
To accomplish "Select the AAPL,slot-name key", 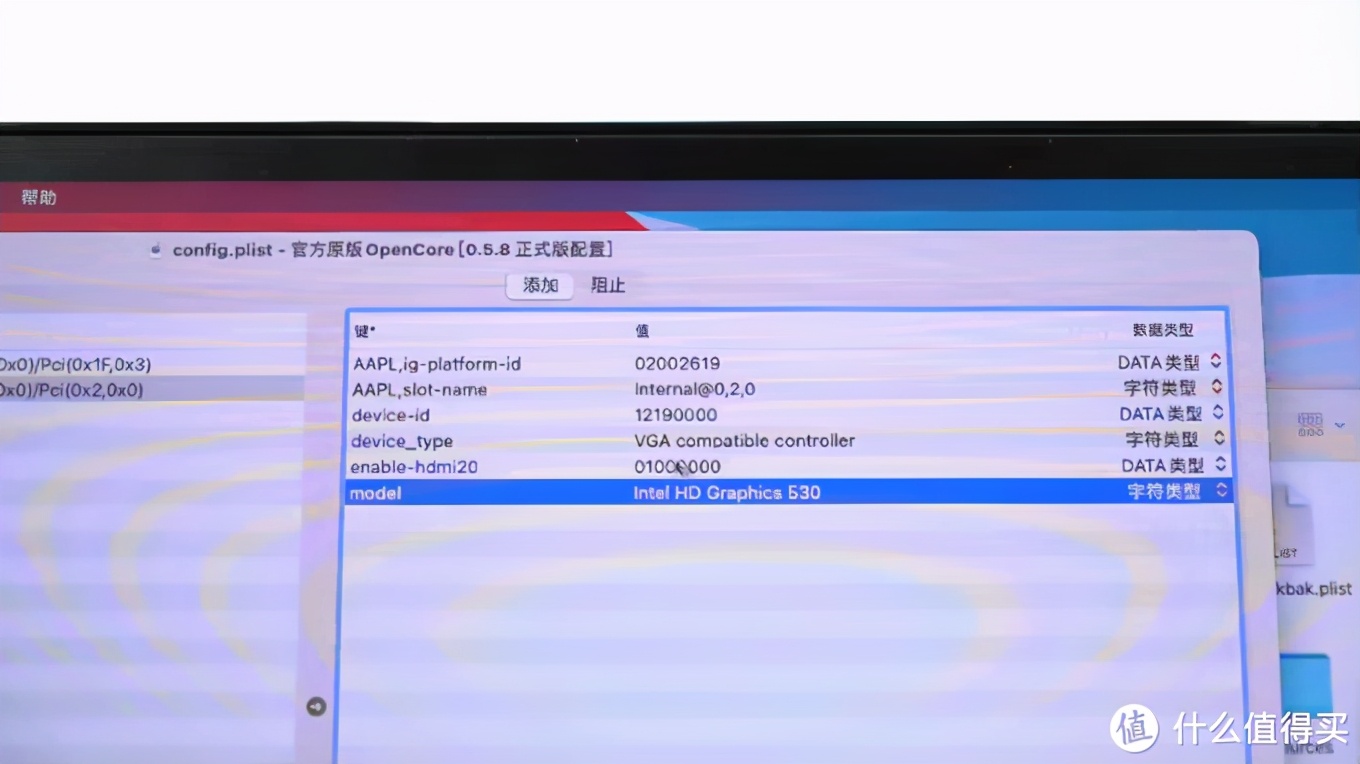I will pos(419,389).
